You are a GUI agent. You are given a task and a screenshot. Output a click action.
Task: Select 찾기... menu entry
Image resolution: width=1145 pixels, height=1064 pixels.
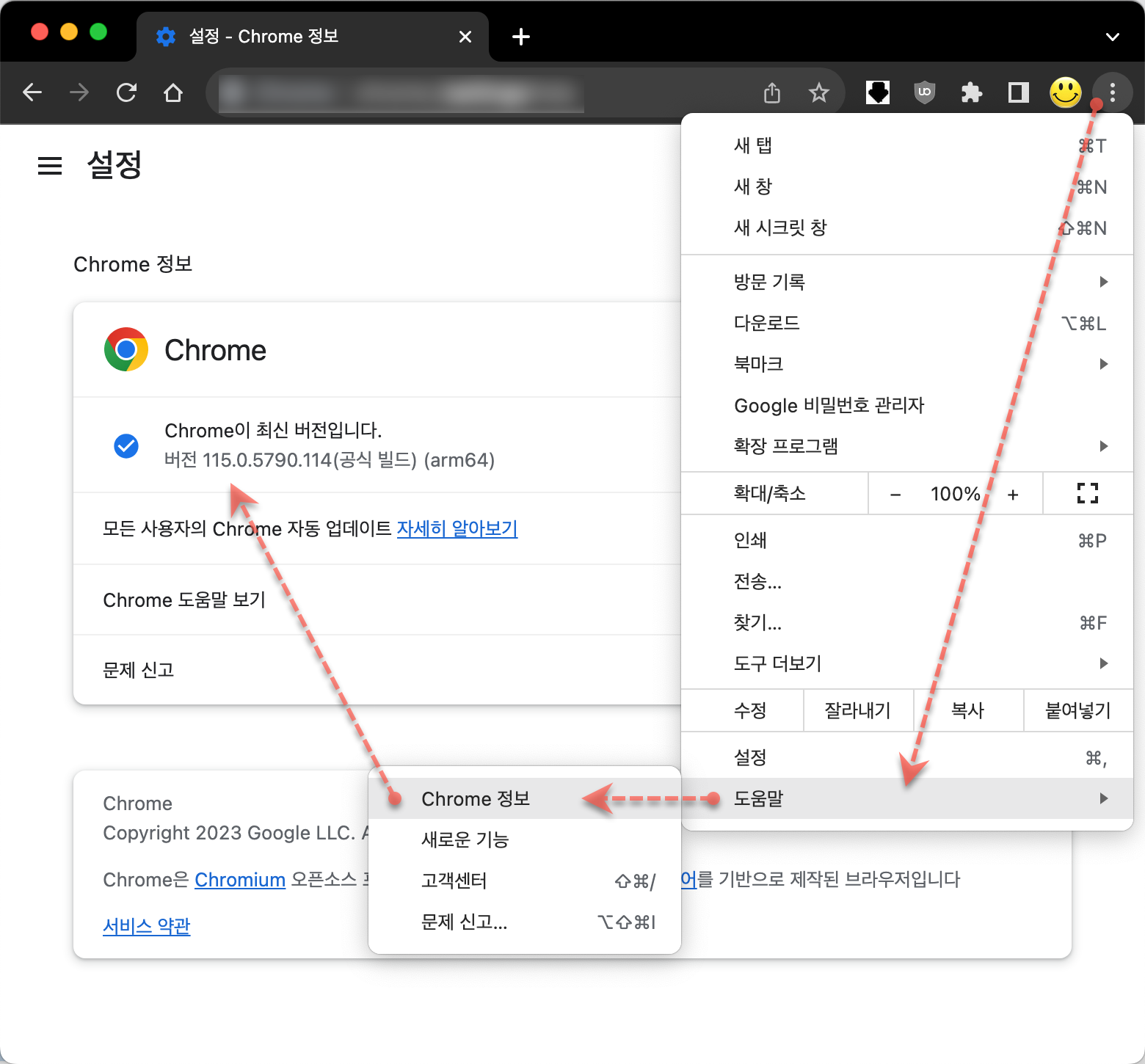tap(907, 622)
